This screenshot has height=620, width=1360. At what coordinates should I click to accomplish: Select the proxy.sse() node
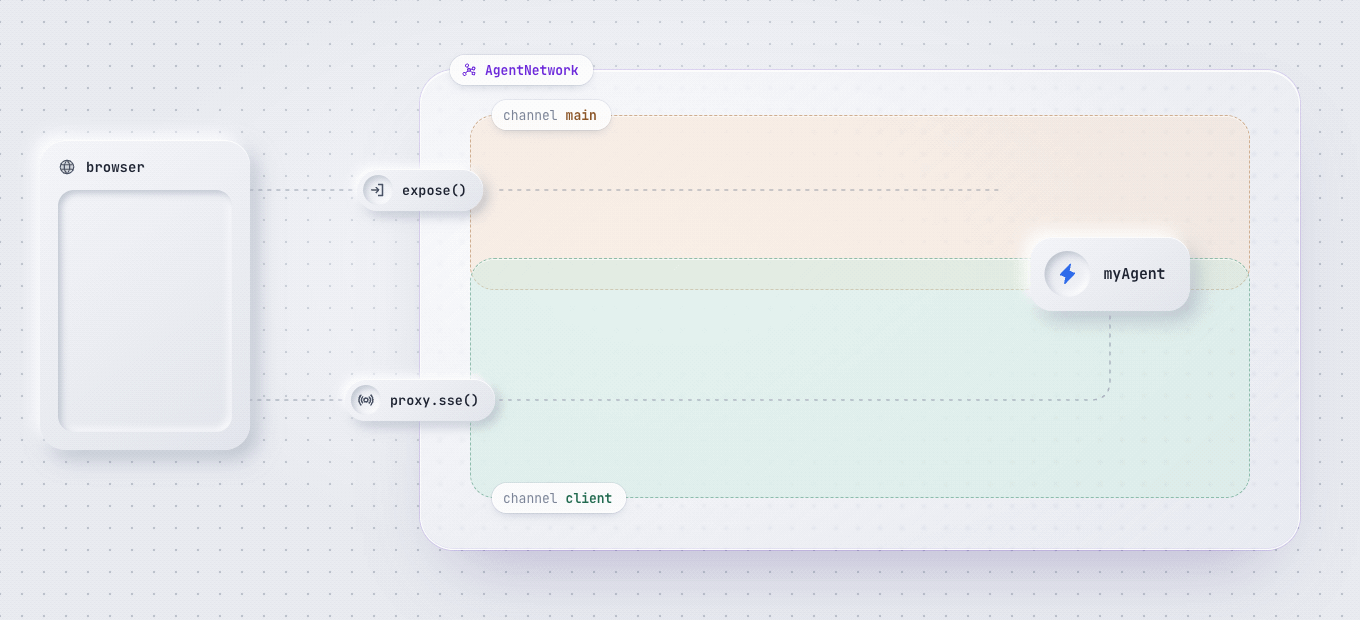pyautogui.click(x=421, y=400)
